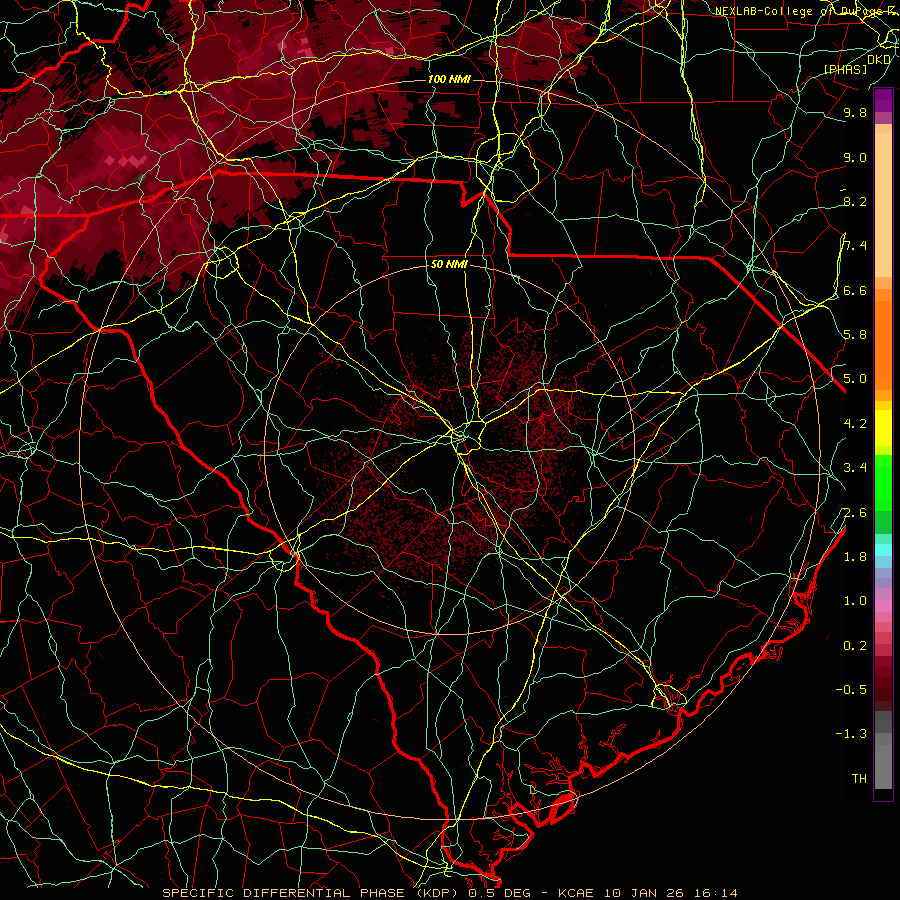Click the 2.6 value on the color scale
Screen dimensions: 900x900
(855, 512)
